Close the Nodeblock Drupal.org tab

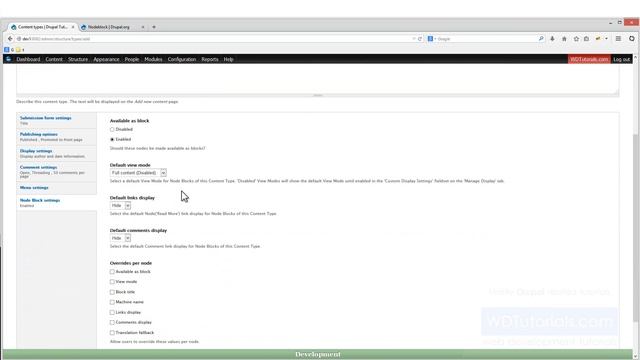pyautogui.click(x=143, y=27)
